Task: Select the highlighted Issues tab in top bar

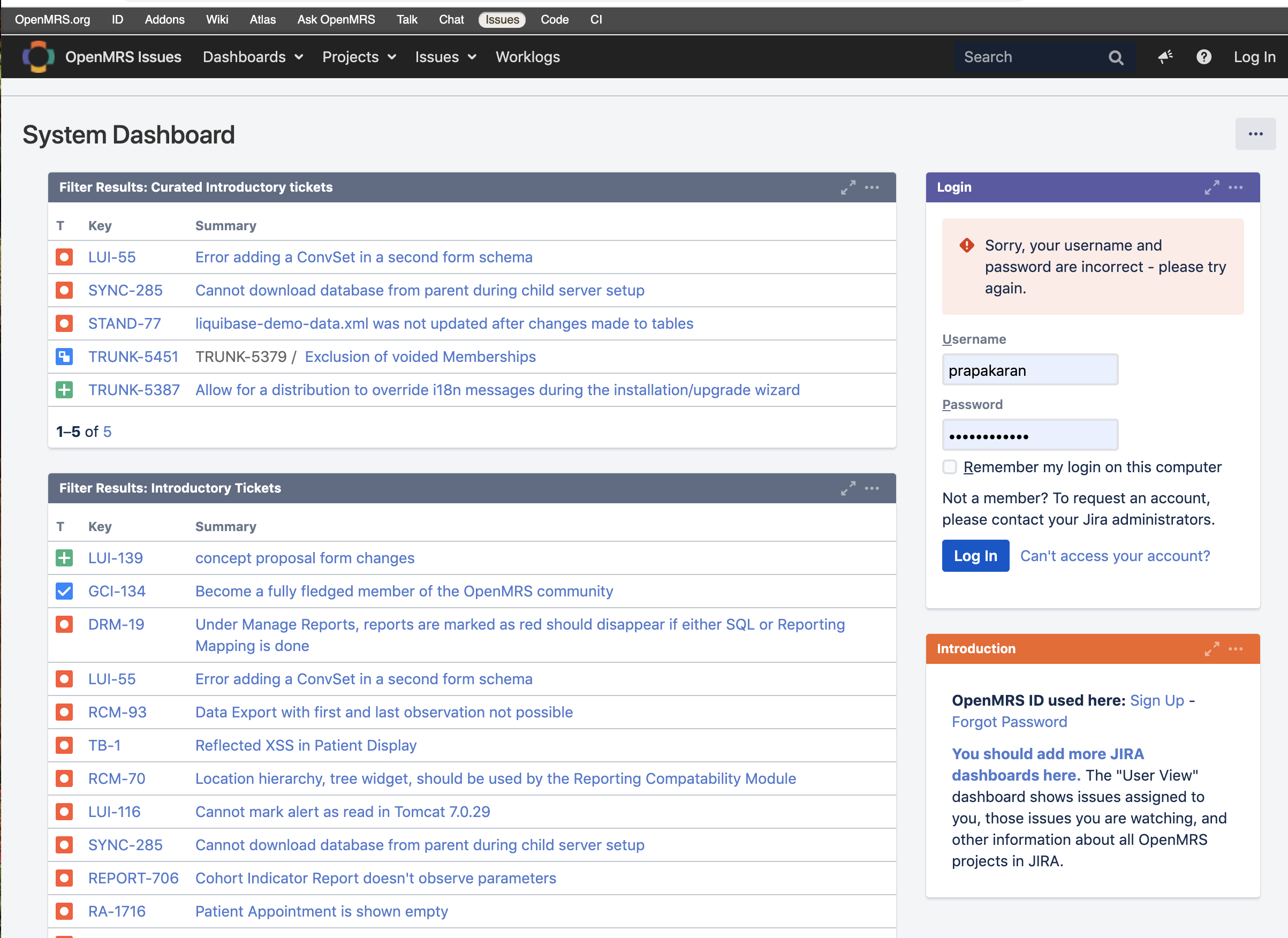Action: click(502, 19)
